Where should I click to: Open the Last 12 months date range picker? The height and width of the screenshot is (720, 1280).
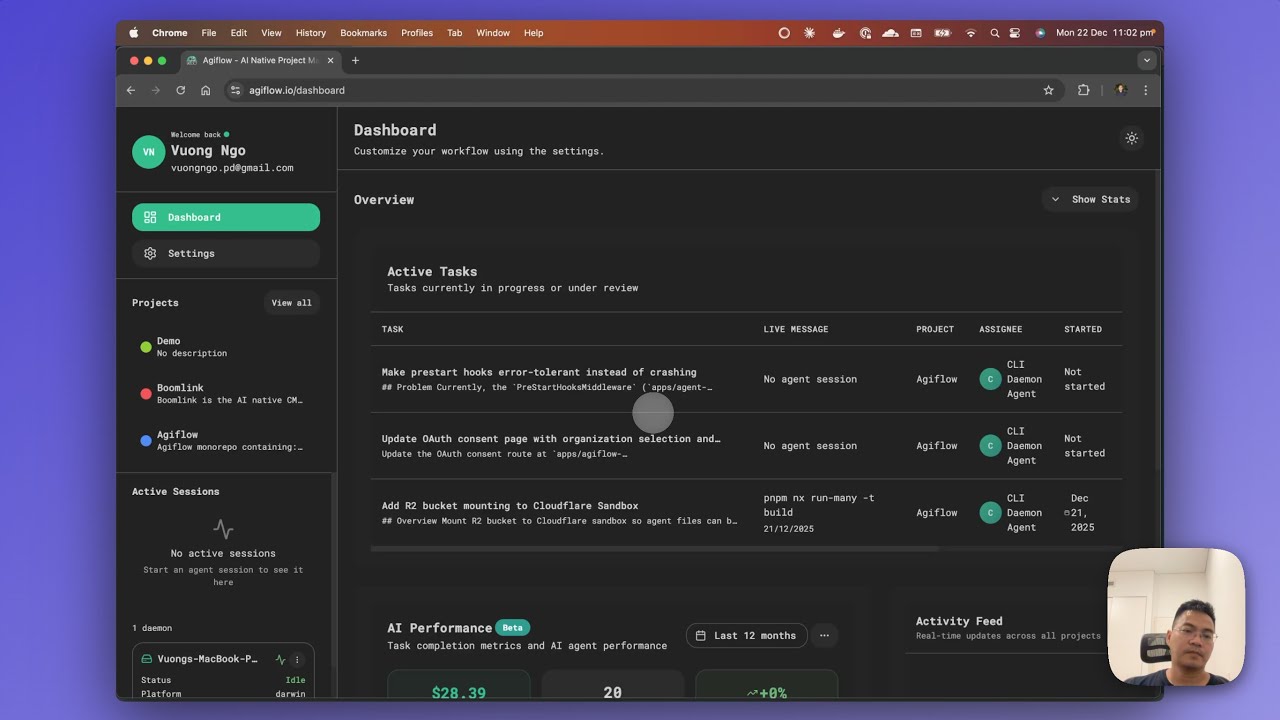click(746, 635)
